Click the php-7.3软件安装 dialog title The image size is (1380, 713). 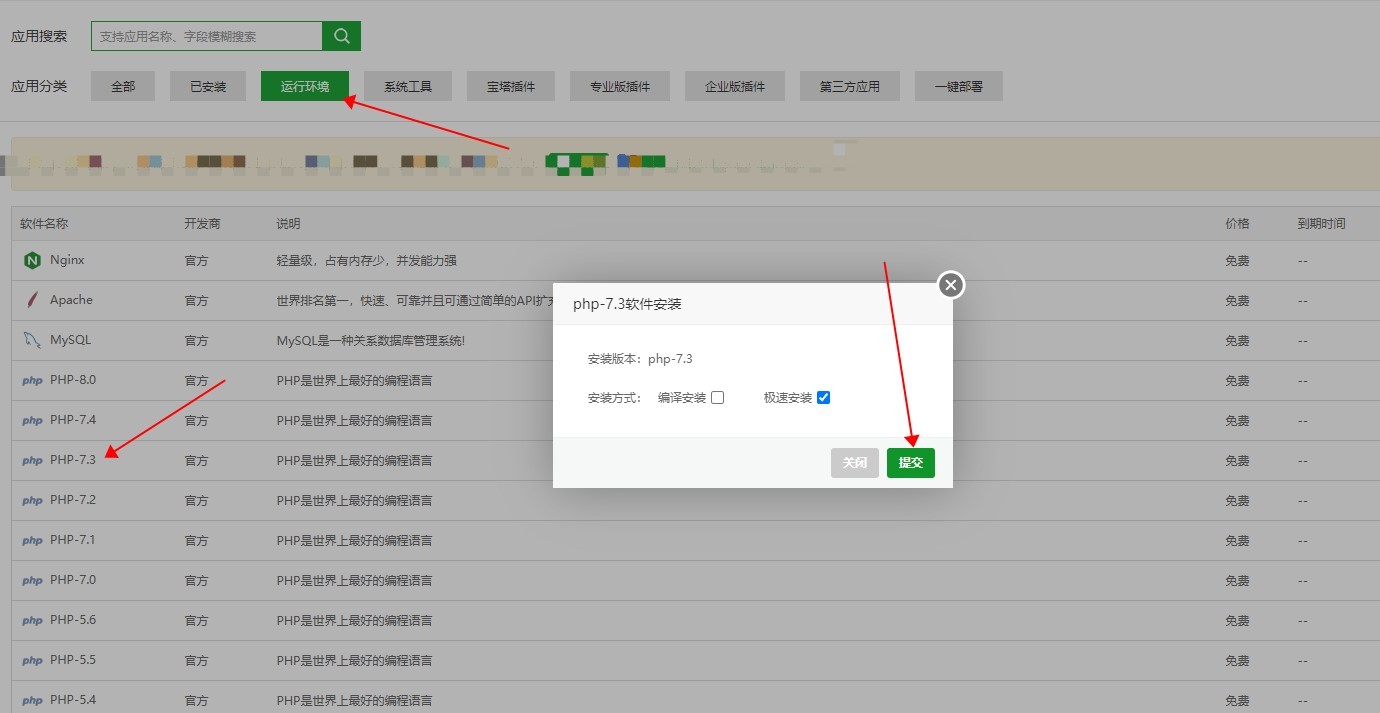click(x=627, y=304)
